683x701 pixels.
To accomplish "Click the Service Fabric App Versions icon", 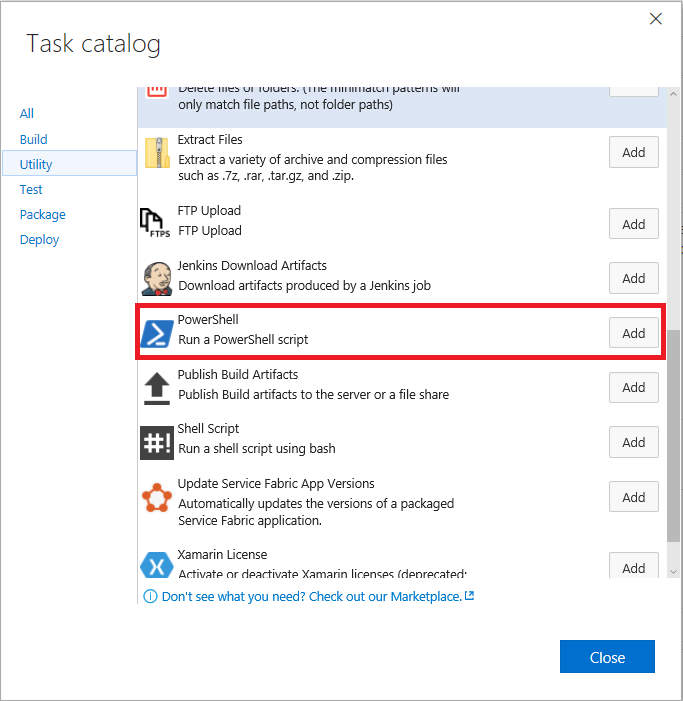I will (x=157, y=497).
